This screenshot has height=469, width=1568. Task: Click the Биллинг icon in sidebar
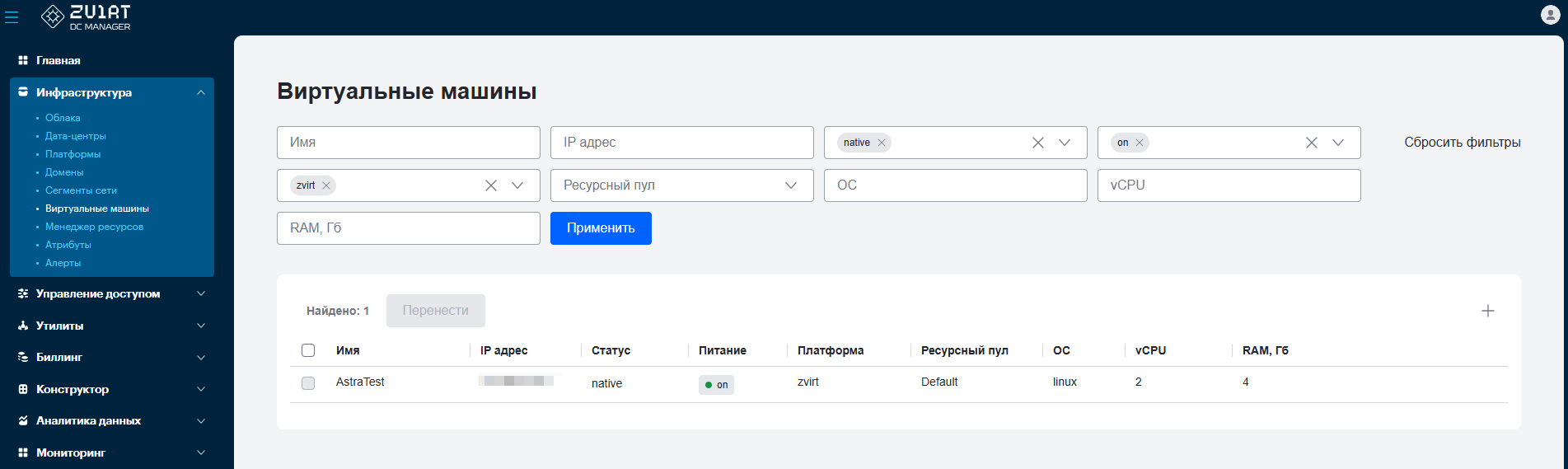[x=23, y=357]
